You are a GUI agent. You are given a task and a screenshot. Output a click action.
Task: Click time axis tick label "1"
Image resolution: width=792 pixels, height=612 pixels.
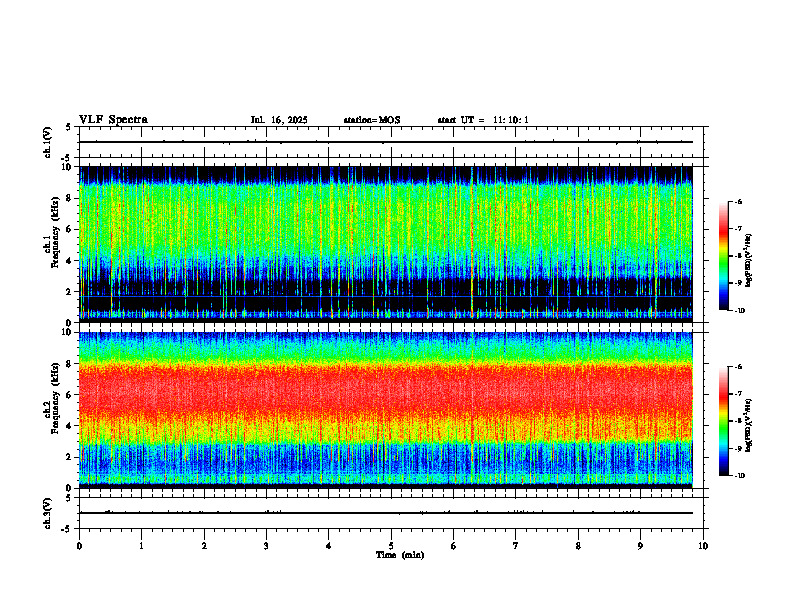[x=141, y=546]
